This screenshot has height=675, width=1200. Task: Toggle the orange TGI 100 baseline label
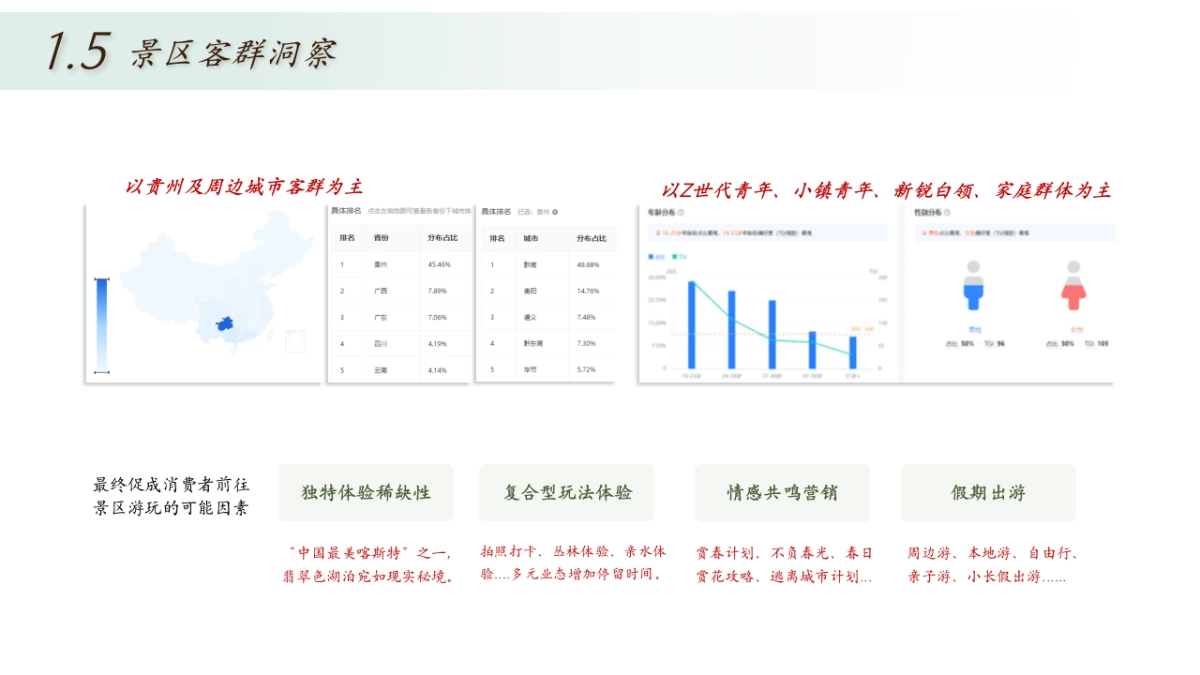click(862, 329)
